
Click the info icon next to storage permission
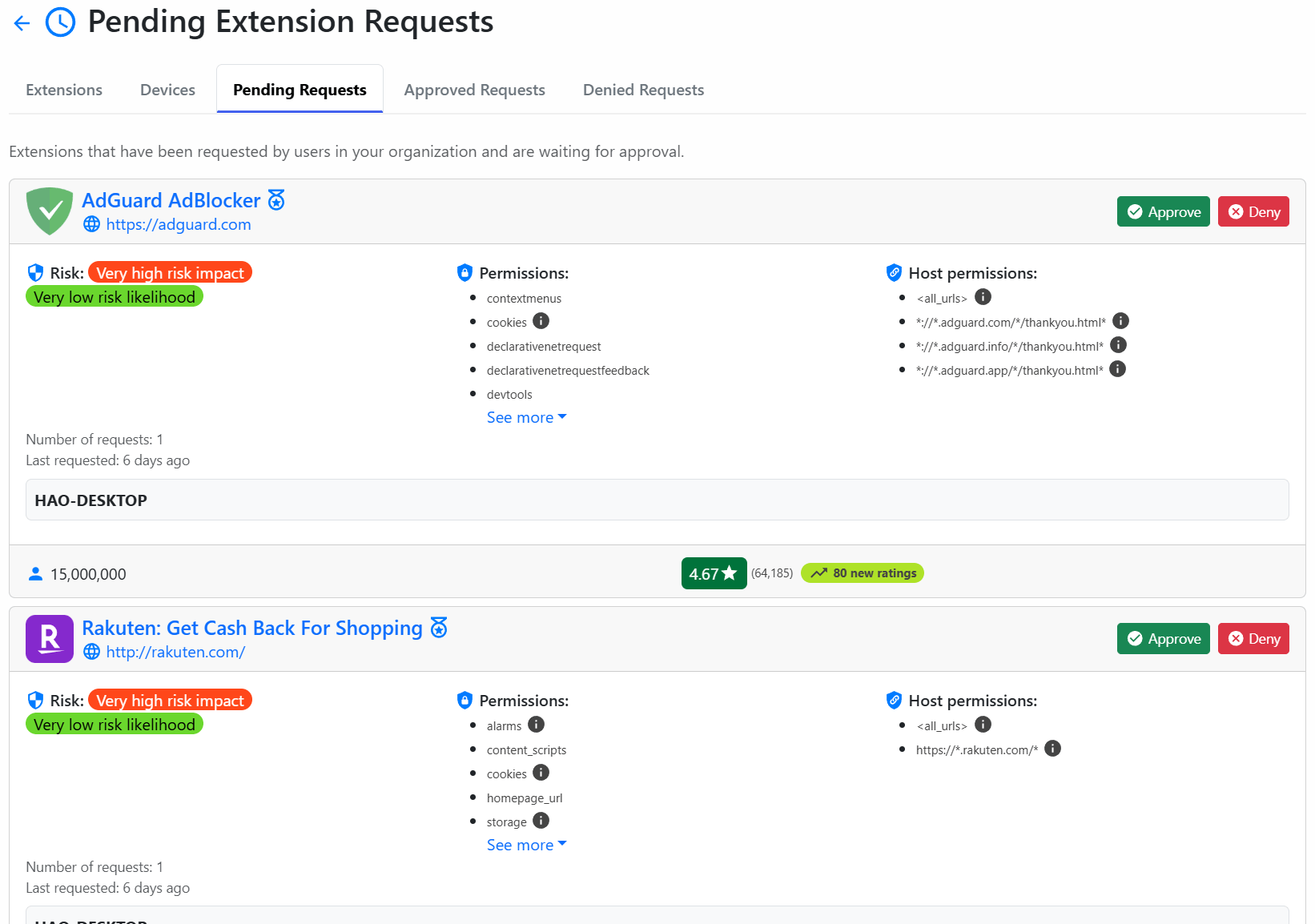pyautogui.click(x=541, y=821)
